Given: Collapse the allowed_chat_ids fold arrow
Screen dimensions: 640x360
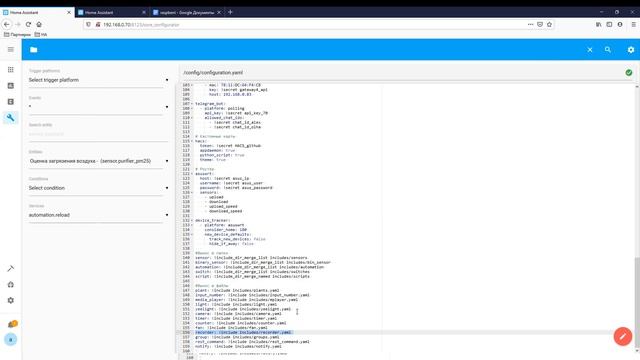Looking at the screenshot, I should coord(192,118).
